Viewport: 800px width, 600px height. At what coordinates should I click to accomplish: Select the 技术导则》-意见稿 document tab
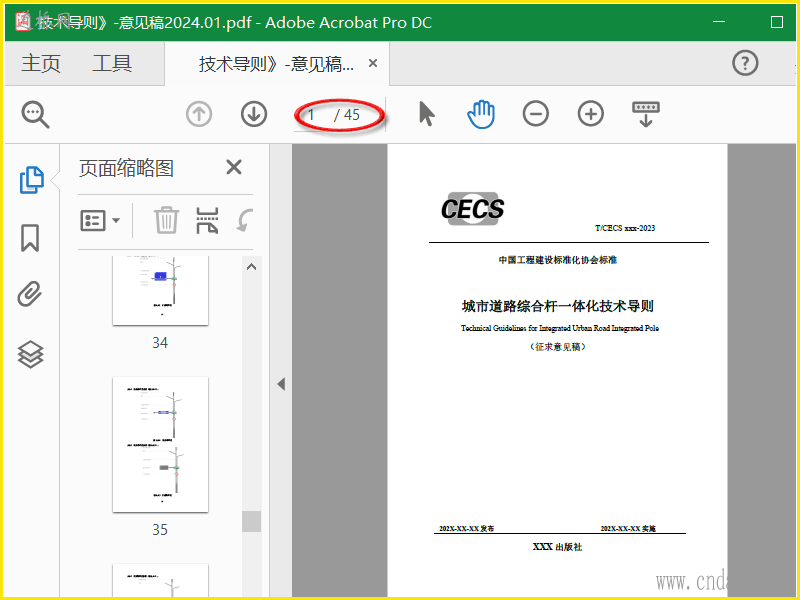click(276, 64)
